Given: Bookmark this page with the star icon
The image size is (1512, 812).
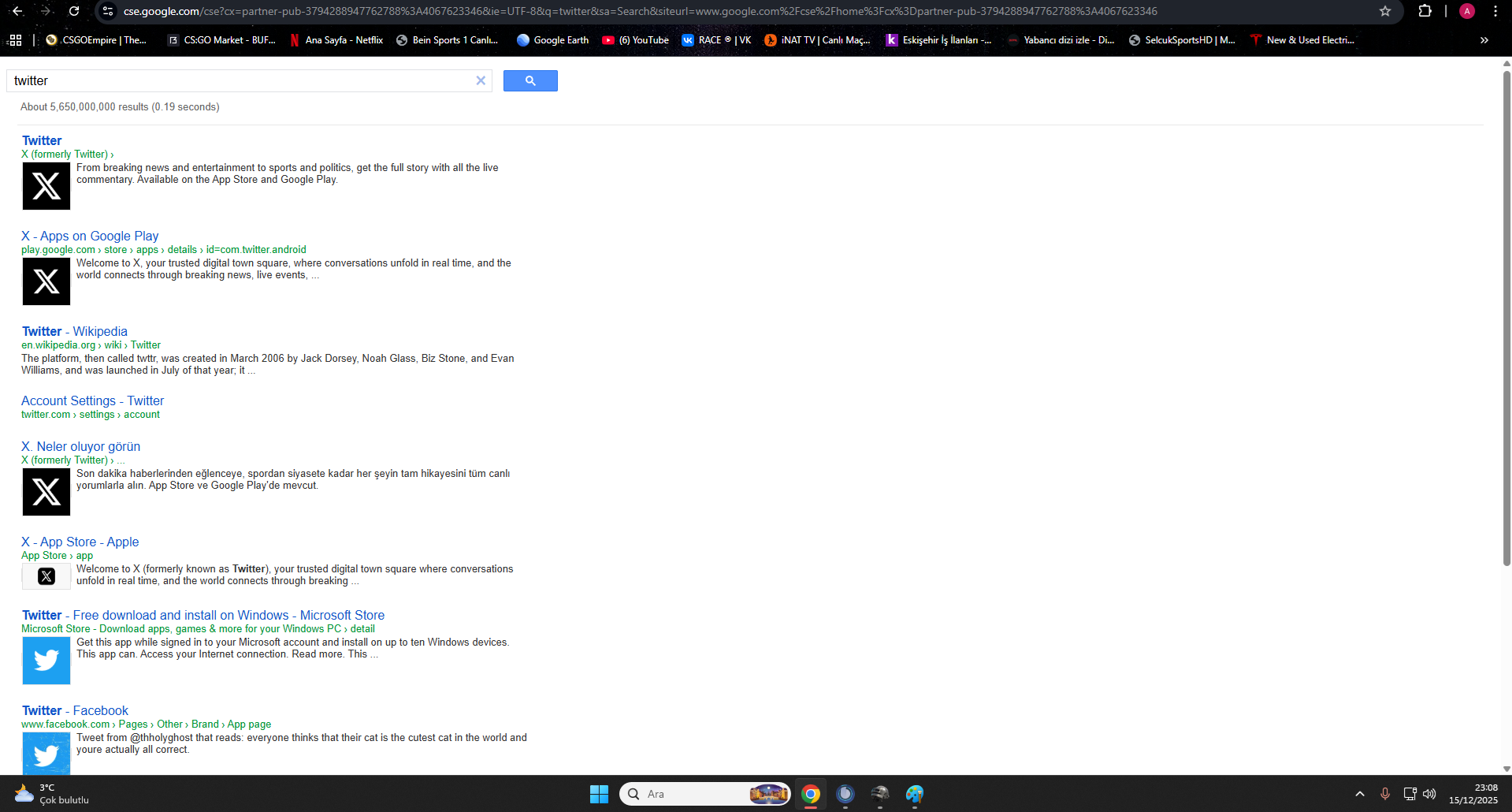Looking at the screenshot, I should click(x=1385, y=11).
